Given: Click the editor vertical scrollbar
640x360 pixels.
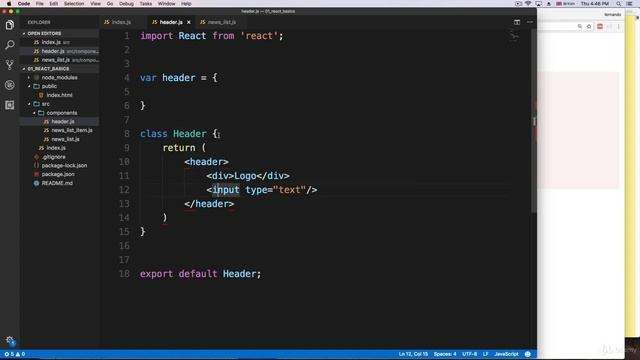Looking at the screenshot, I should (534, 121).
